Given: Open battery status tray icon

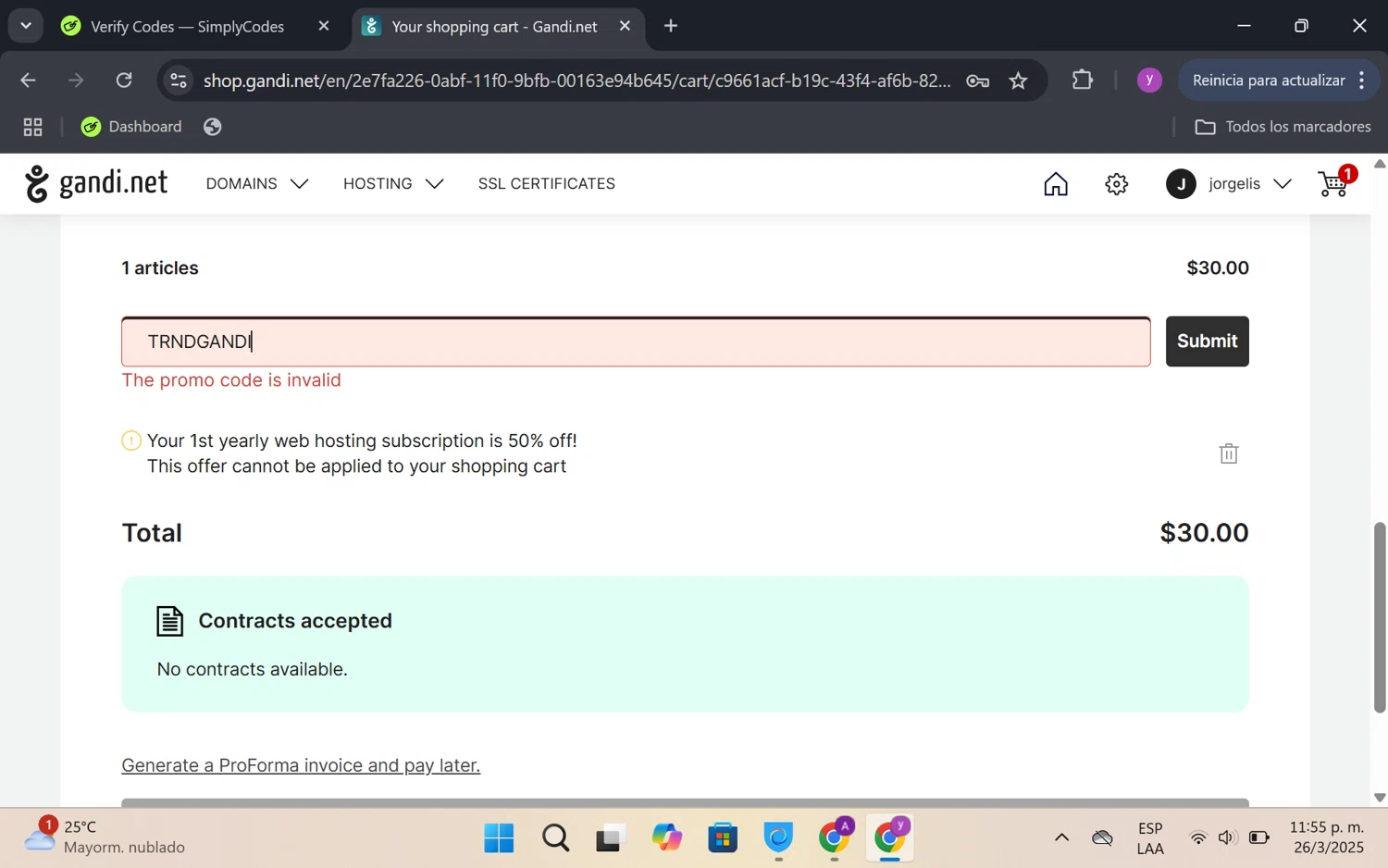Looking at the screenshot, I should 1259,838.
